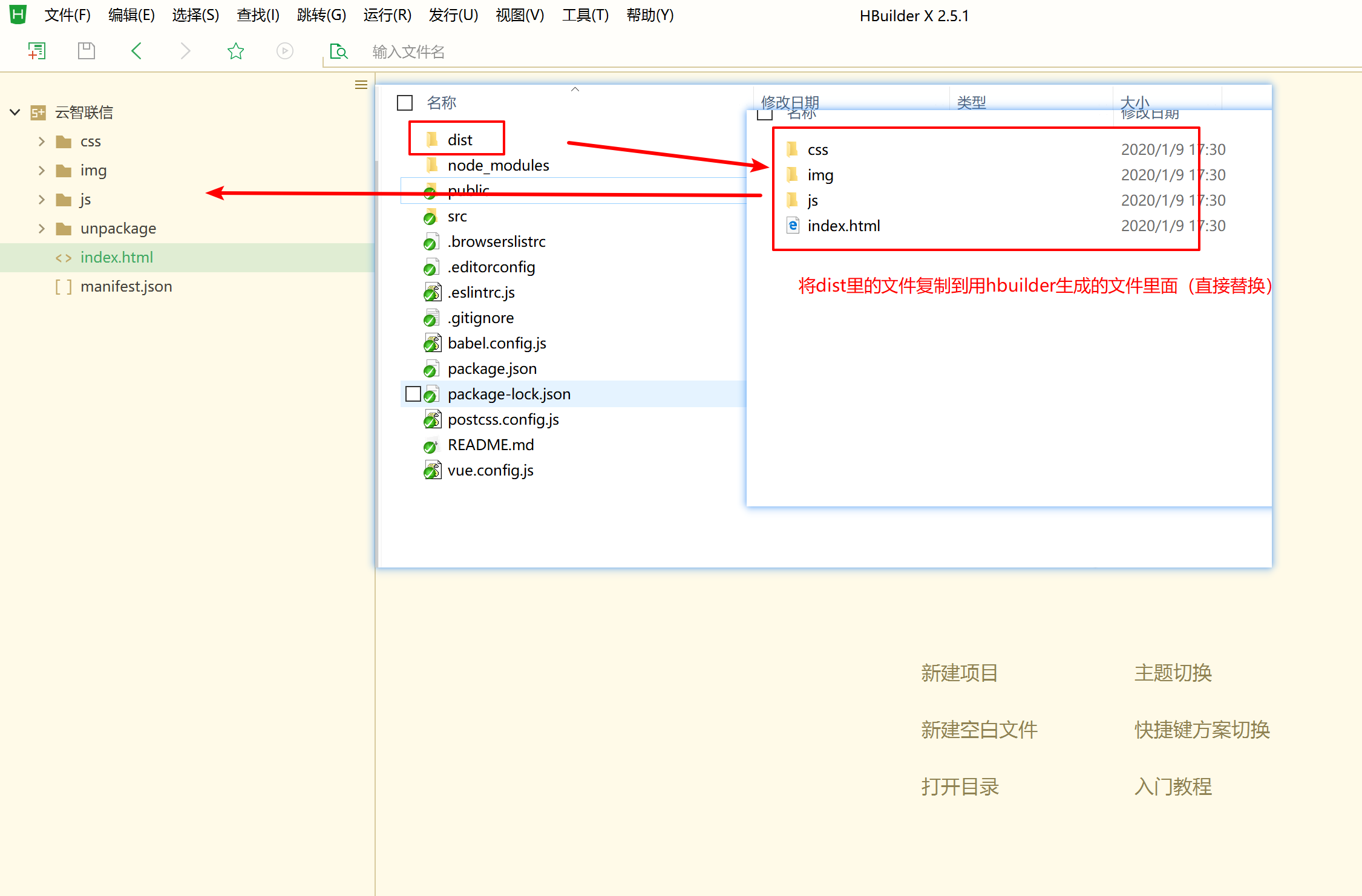
Task: Click the 新建项目 link
Action: pos(959,673)
